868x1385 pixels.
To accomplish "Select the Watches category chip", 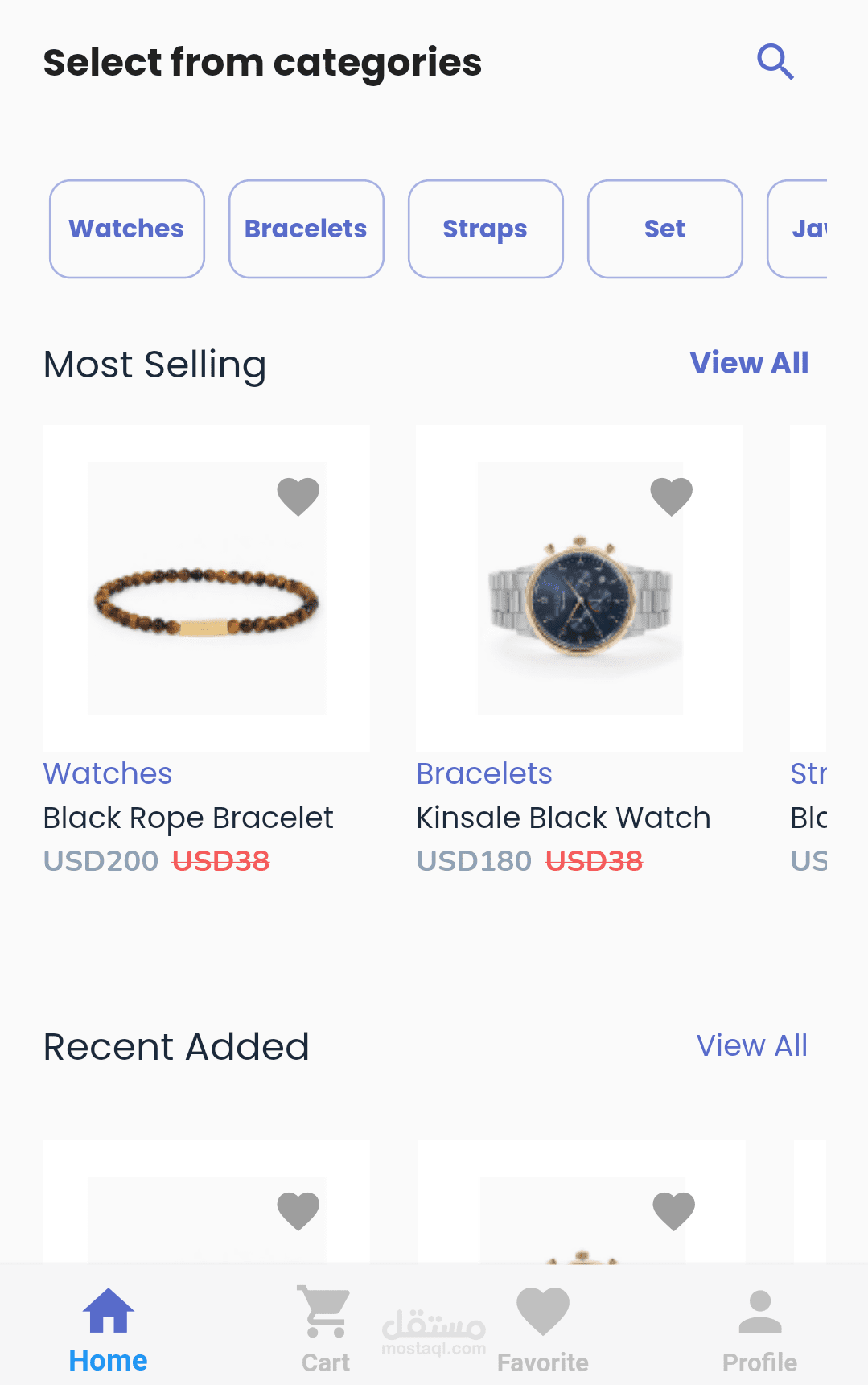I will pos(127,229).
